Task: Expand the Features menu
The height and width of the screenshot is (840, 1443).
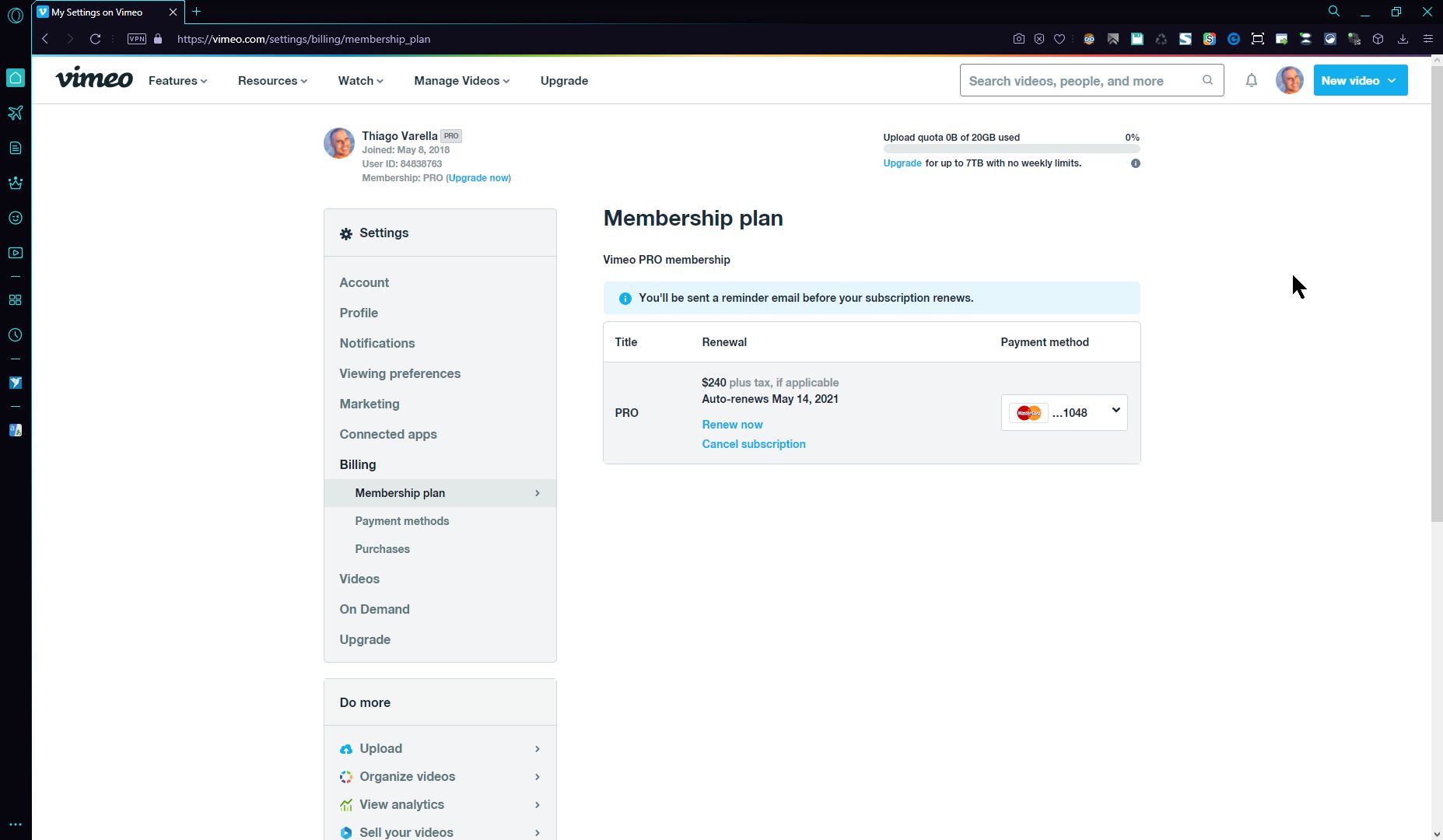Action: pos(178,81)
